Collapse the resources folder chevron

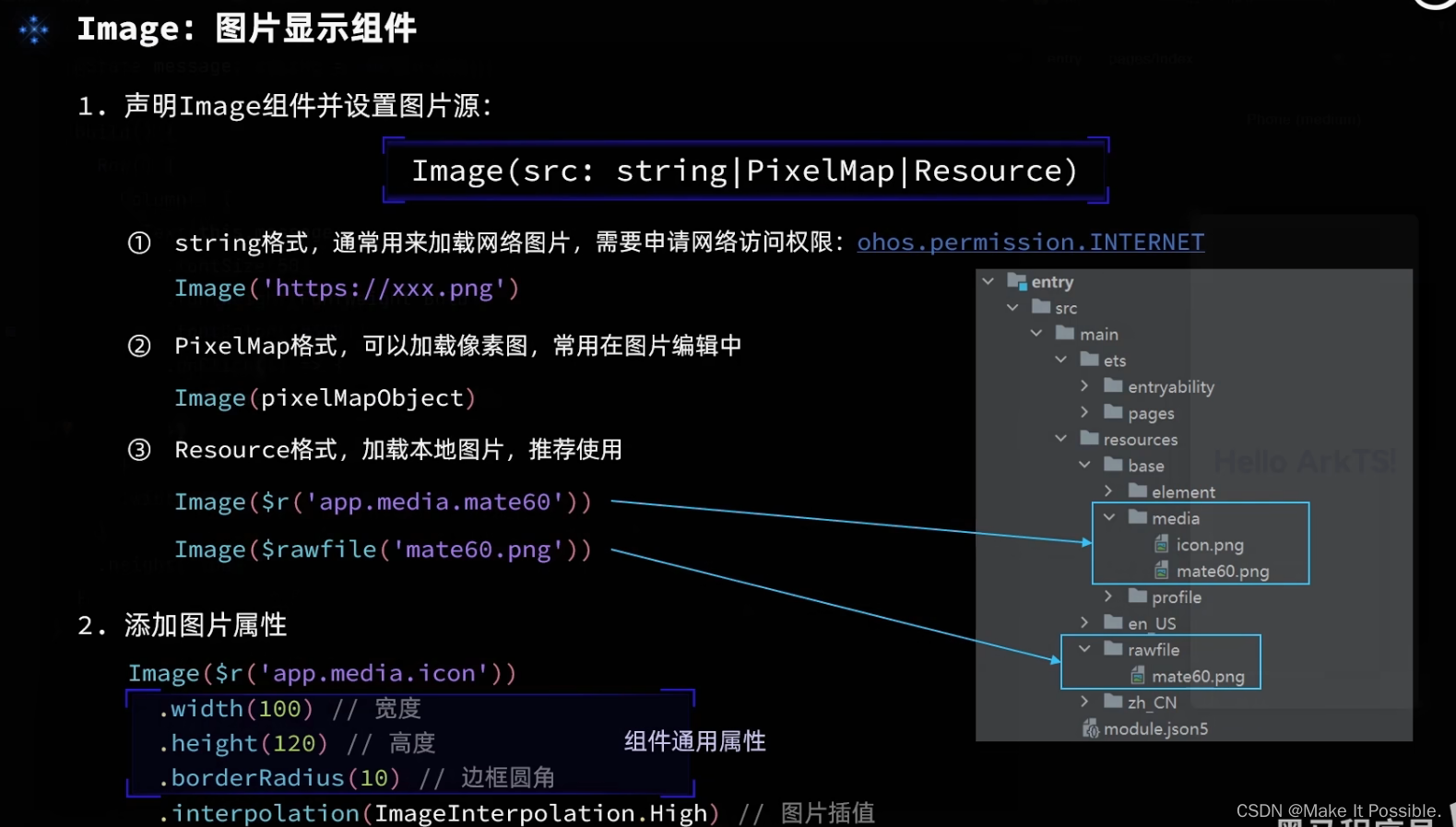pyautogui.click(x=1060, y=439)
